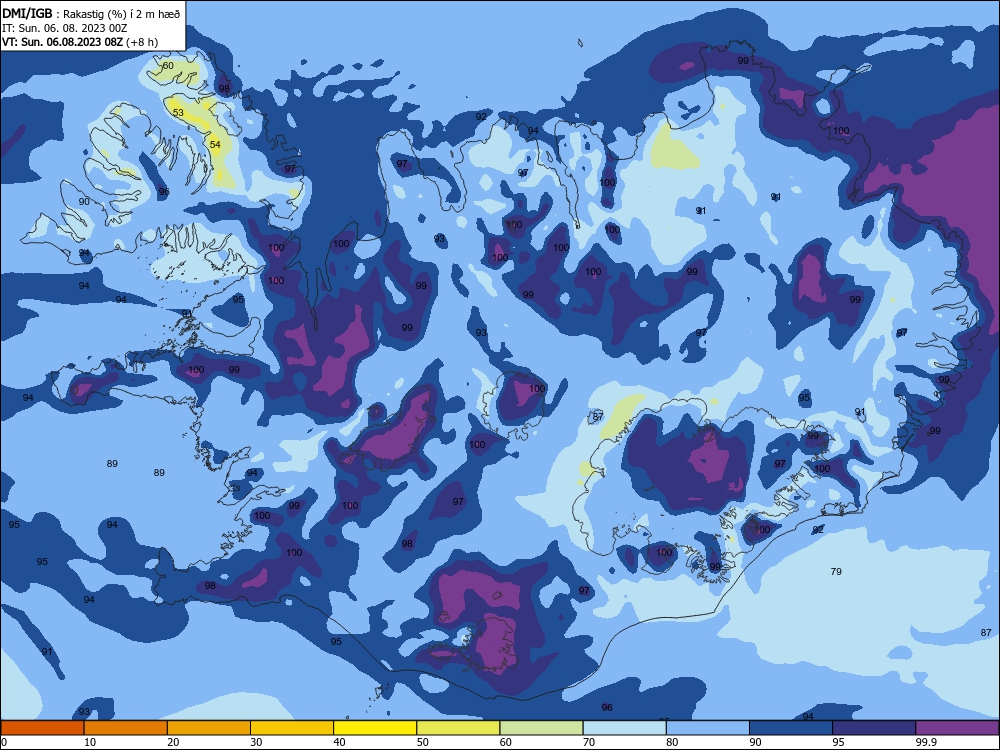Click the title 'DMI/IGB : Rakastig (%) í 2 m hæð'

click(x=91, y=14)
